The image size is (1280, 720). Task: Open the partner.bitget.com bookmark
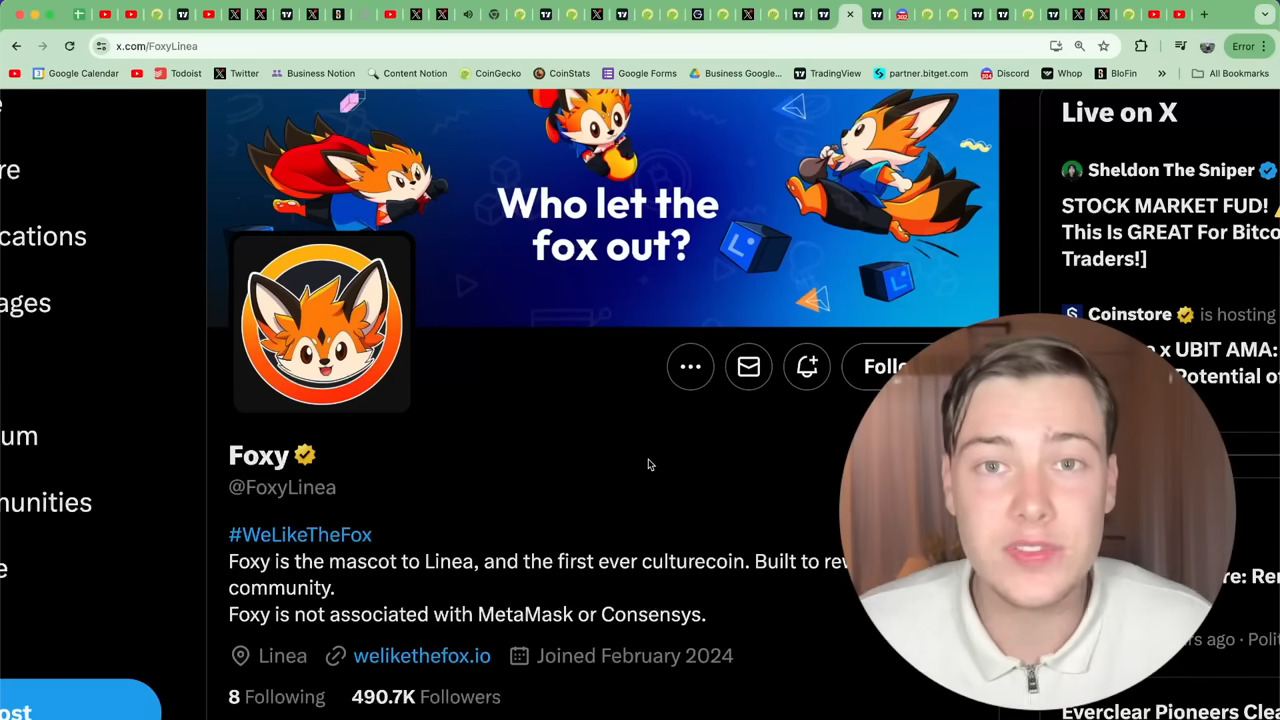click(920, 73)
